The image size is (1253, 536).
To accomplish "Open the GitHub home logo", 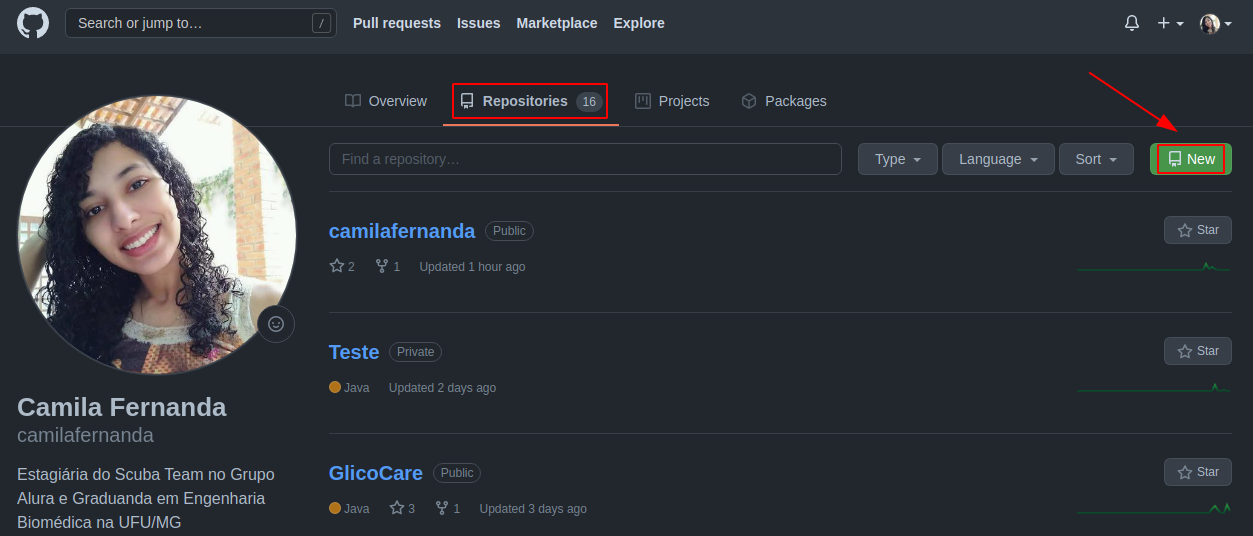I will (33, 23).
